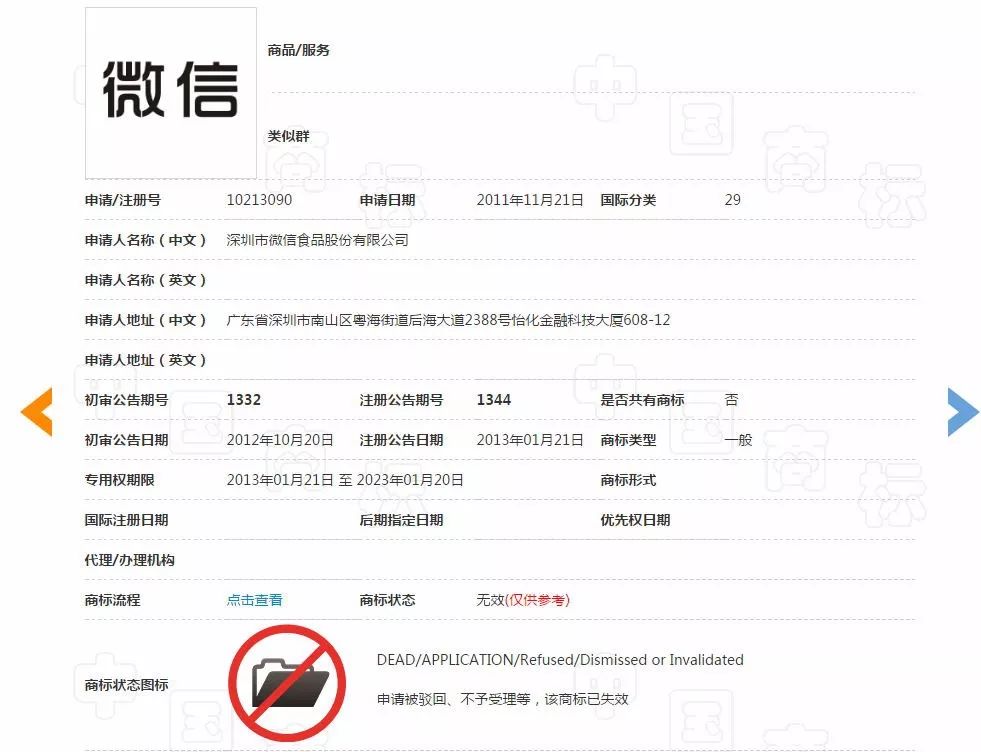This screenshot has height=752, width=981.
Task: Select exclusive right period 2013年01月21日 至 2023年01月20日
Action: [x=345, y=480]
